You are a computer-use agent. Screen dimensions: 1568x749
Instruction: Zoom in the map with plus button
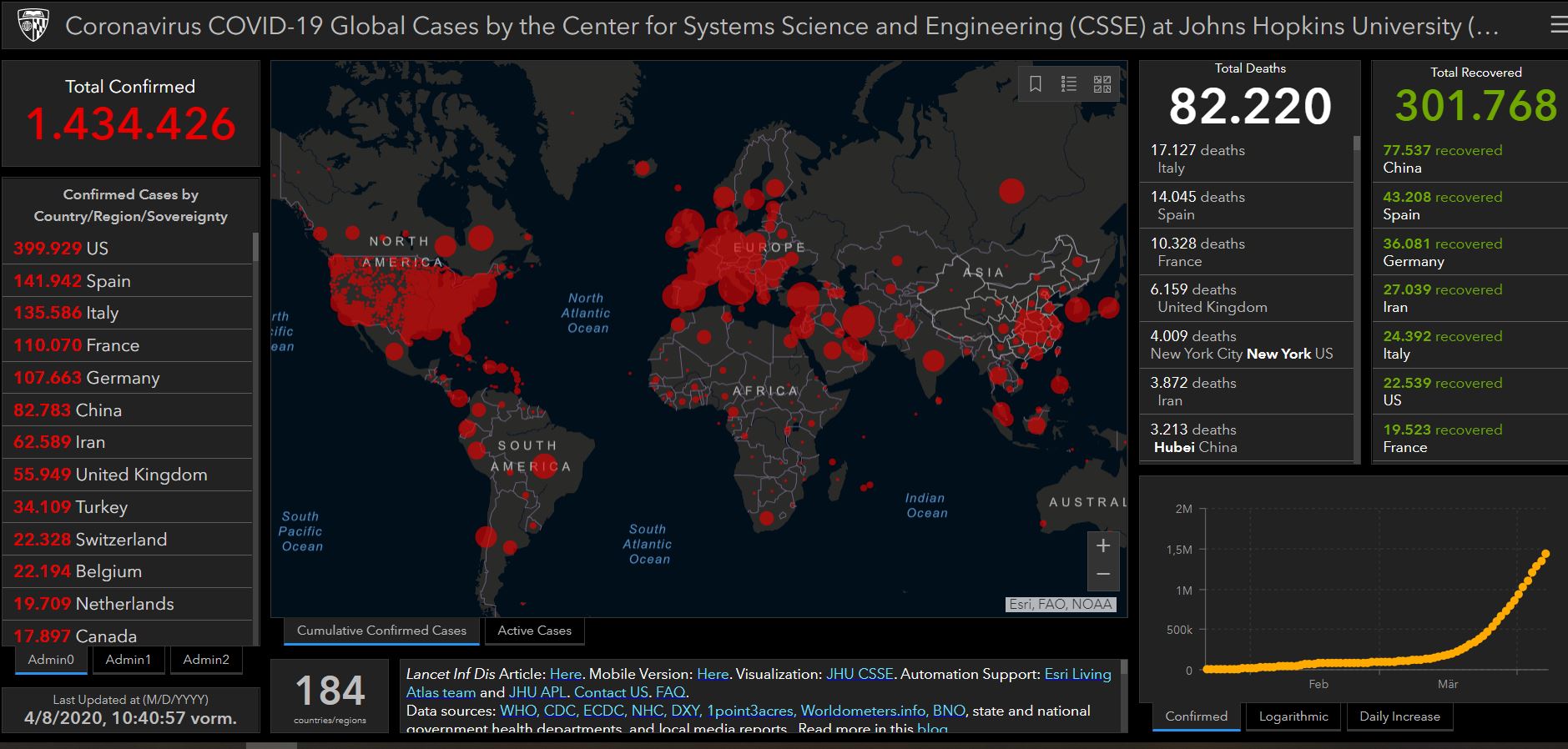coord(1103,545)
